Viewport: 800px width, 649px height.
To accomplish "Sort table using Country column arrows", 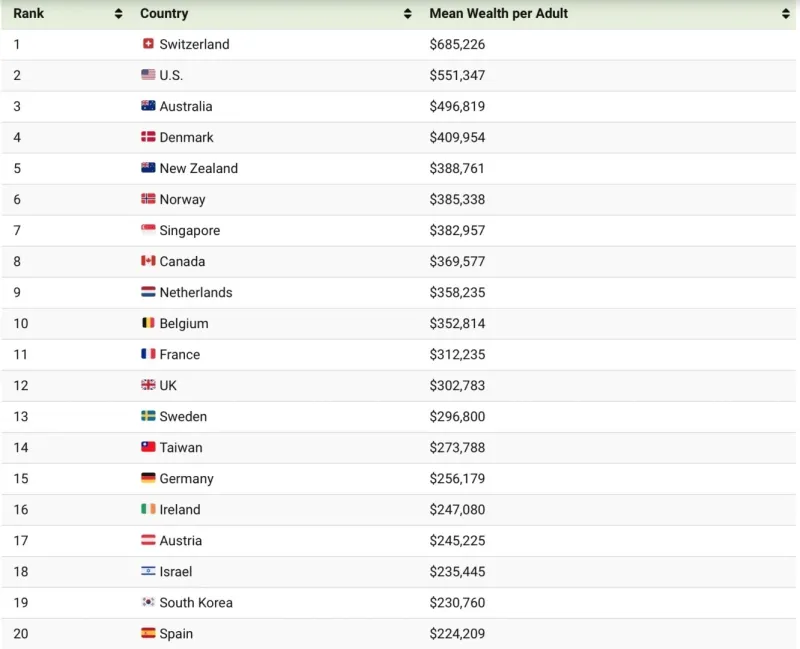I will tap(407, 14).
